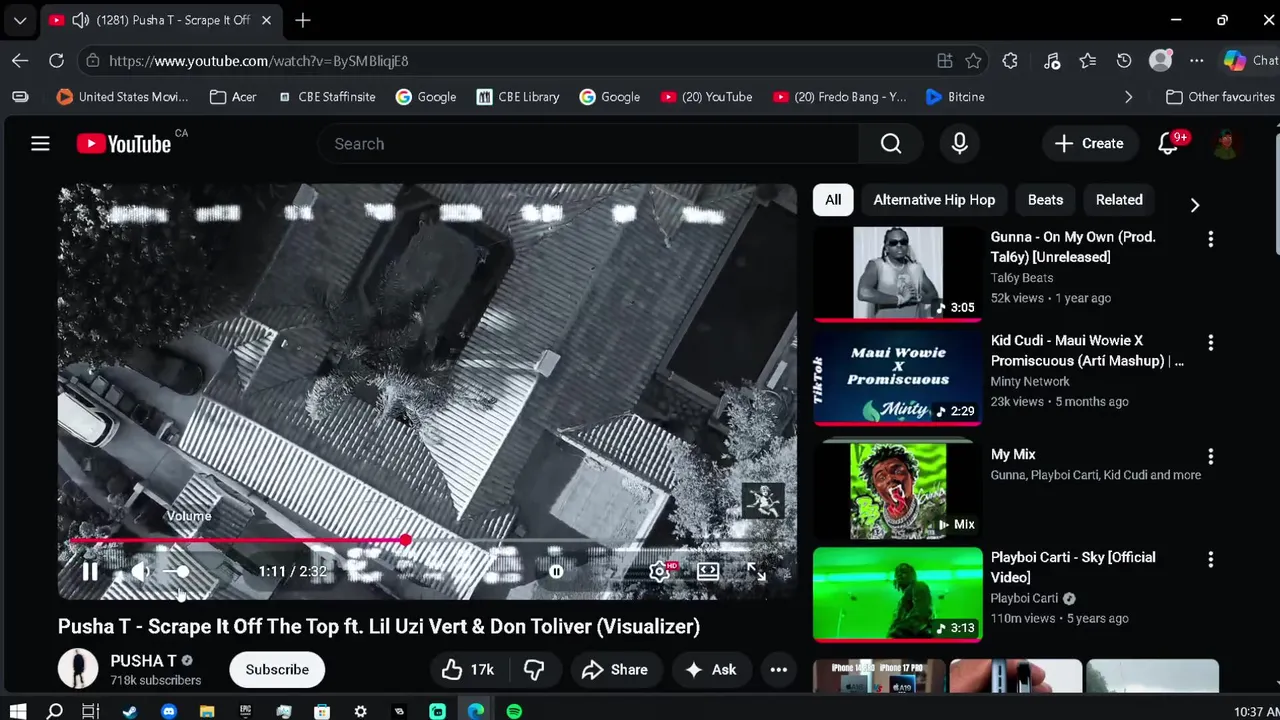Show more filter chips with the arrow
The width and height of the screenshot is (1280, 720).
(x=1194, y=205)
